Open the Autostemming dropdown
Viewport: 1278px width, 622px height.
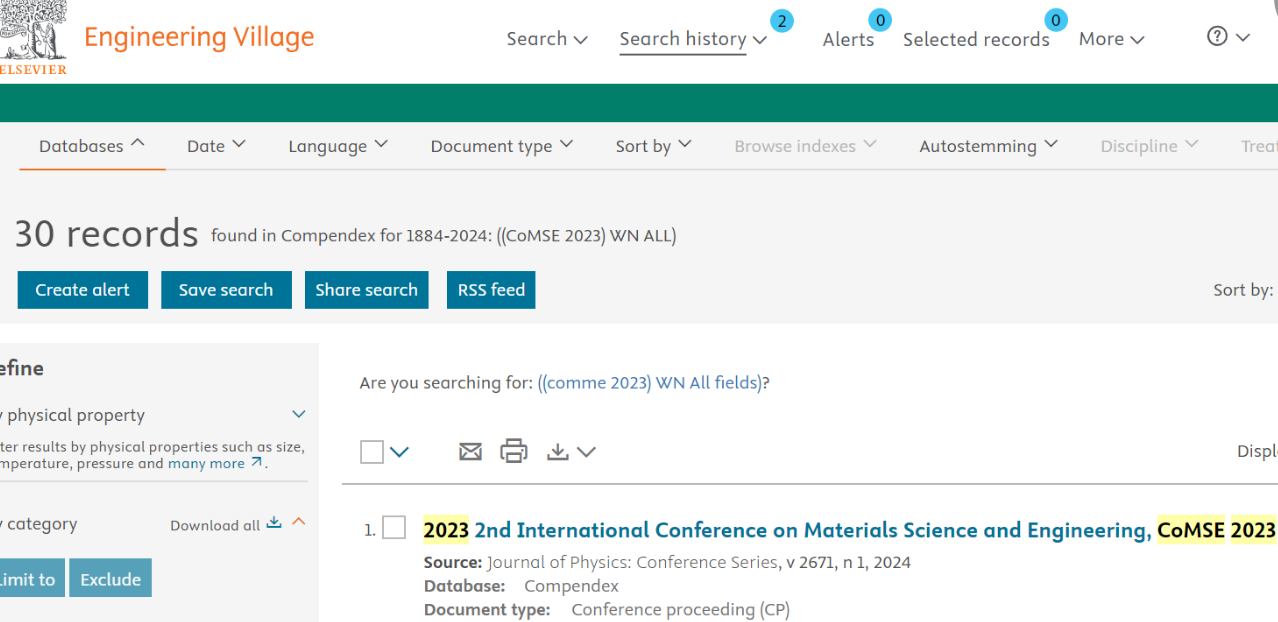(988, 146)
